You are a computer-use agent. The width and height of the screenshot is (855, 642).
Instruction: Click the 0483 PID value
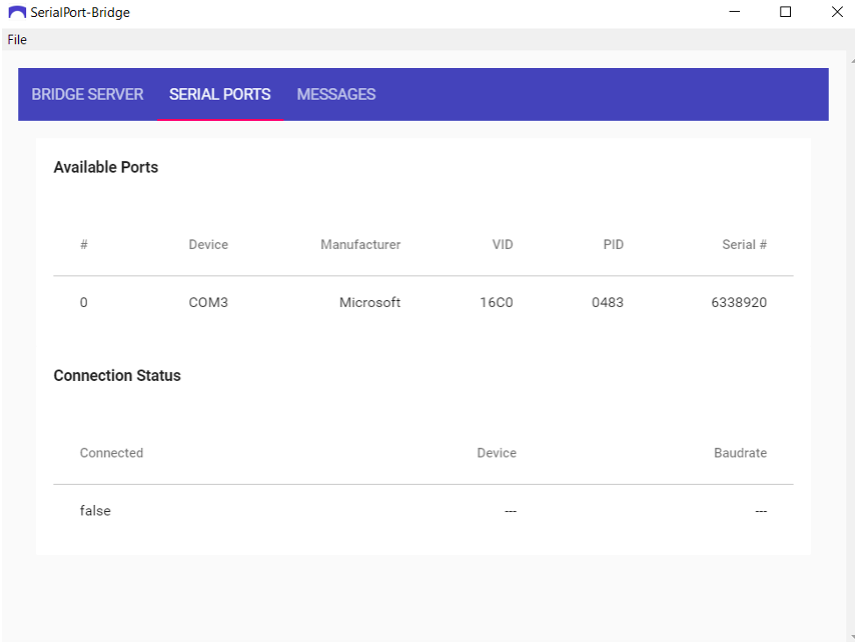[607, 302]
